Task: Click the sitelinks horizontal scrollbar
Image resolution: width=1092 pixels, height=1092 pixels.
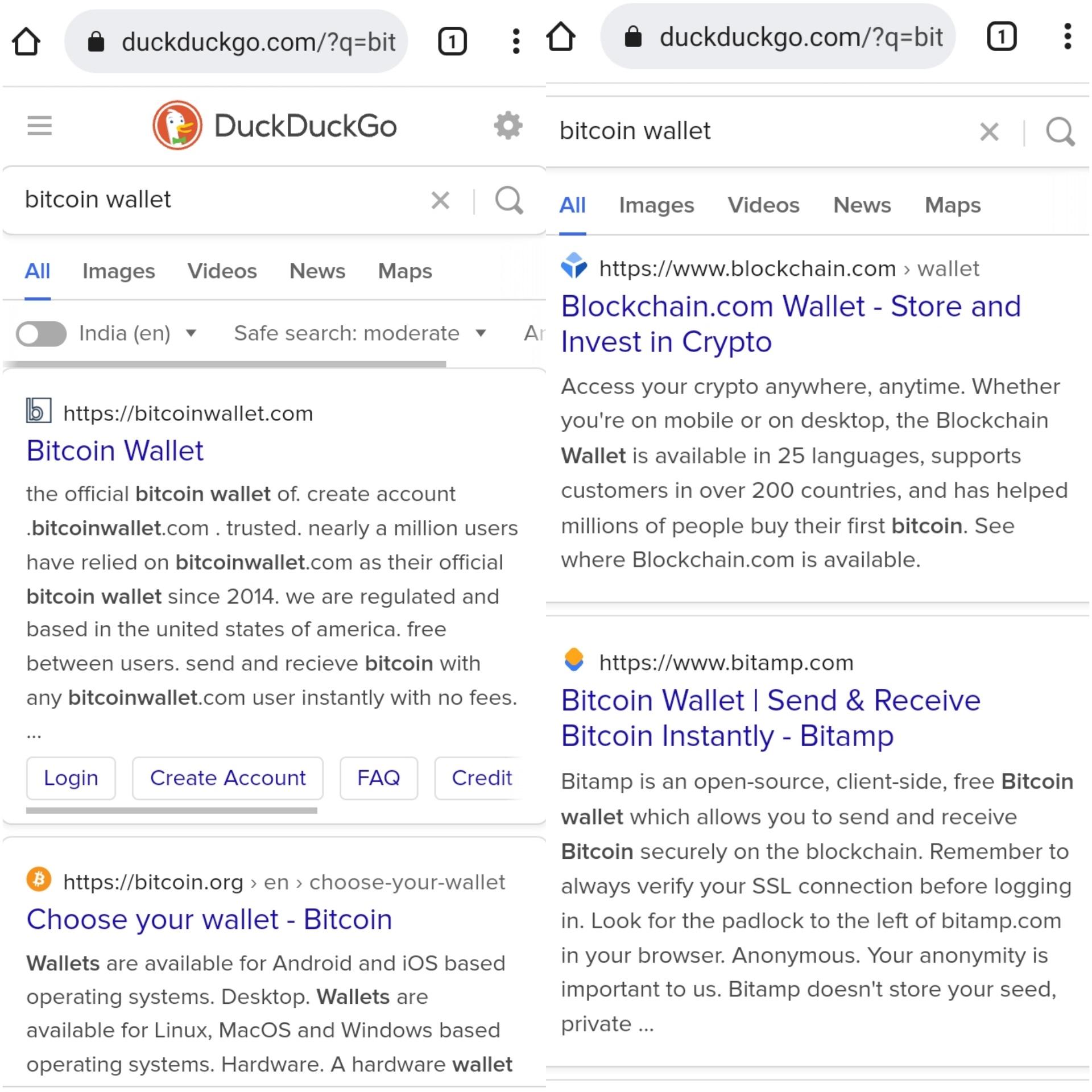Action: pos(172,810)
